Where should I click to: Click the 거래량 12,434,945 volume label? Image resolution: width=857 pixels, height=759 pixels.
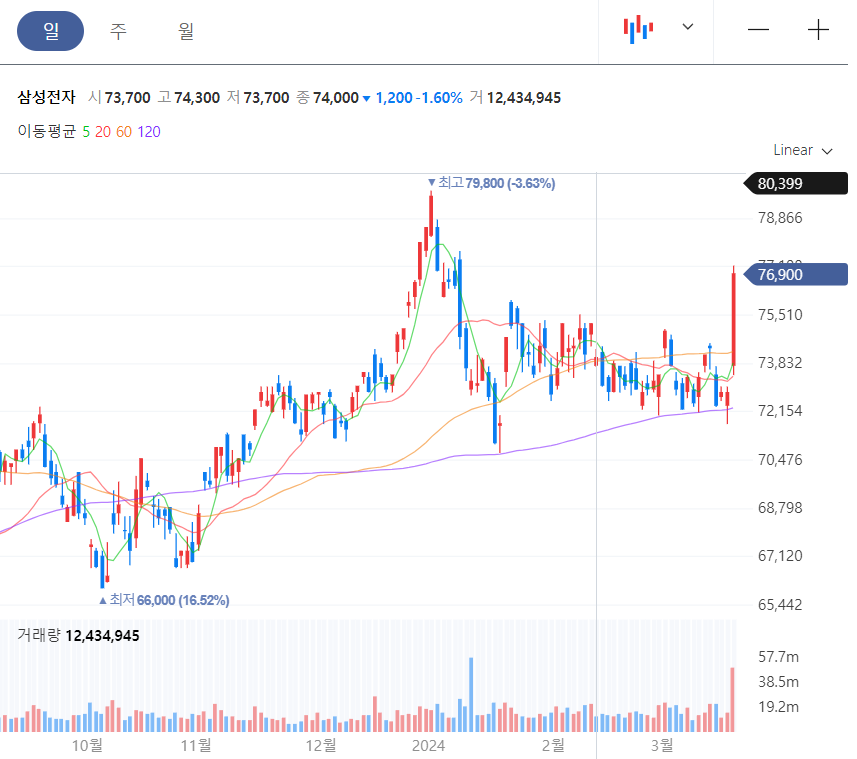coord(78,636)
